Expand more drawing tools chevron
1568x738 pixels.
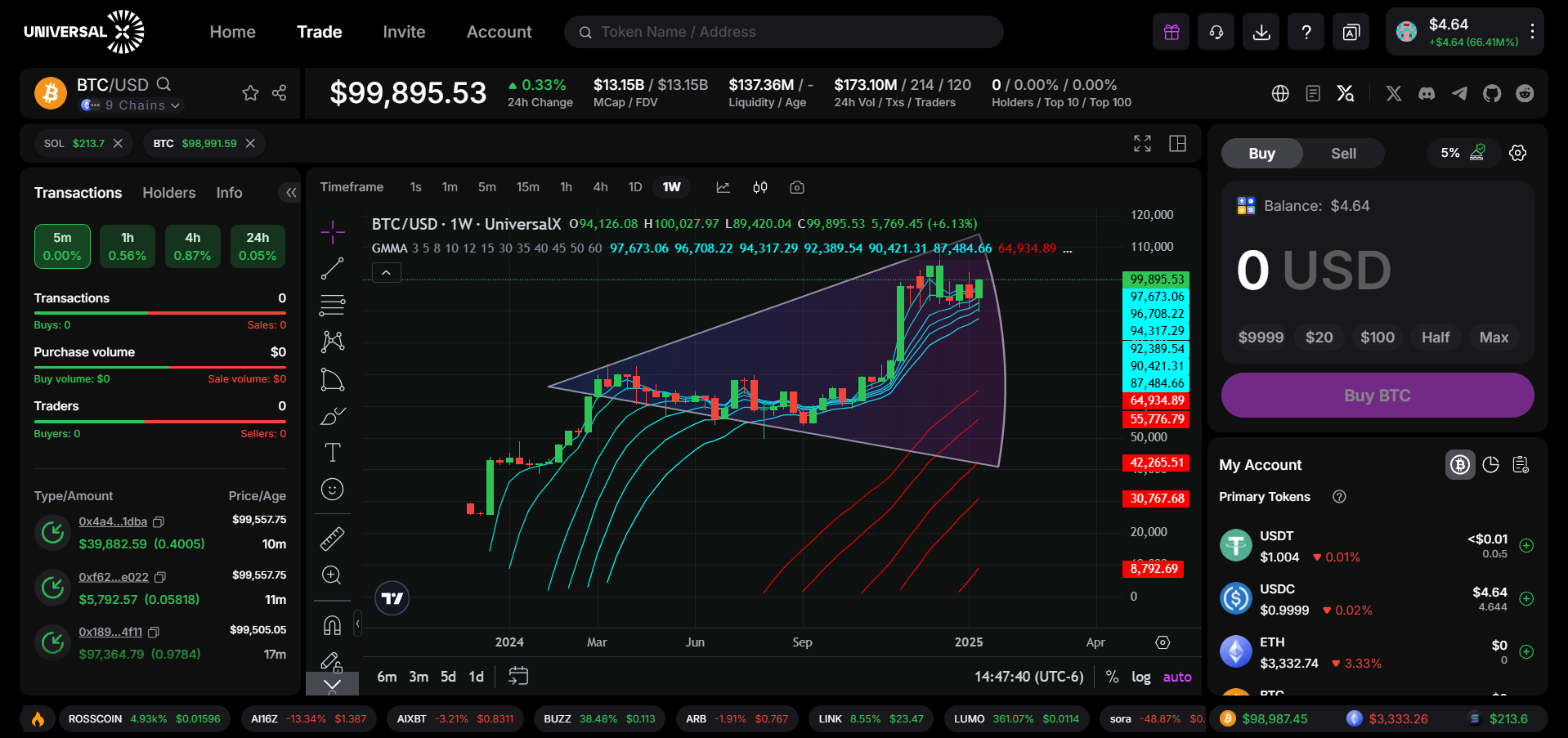coord(332,684)
